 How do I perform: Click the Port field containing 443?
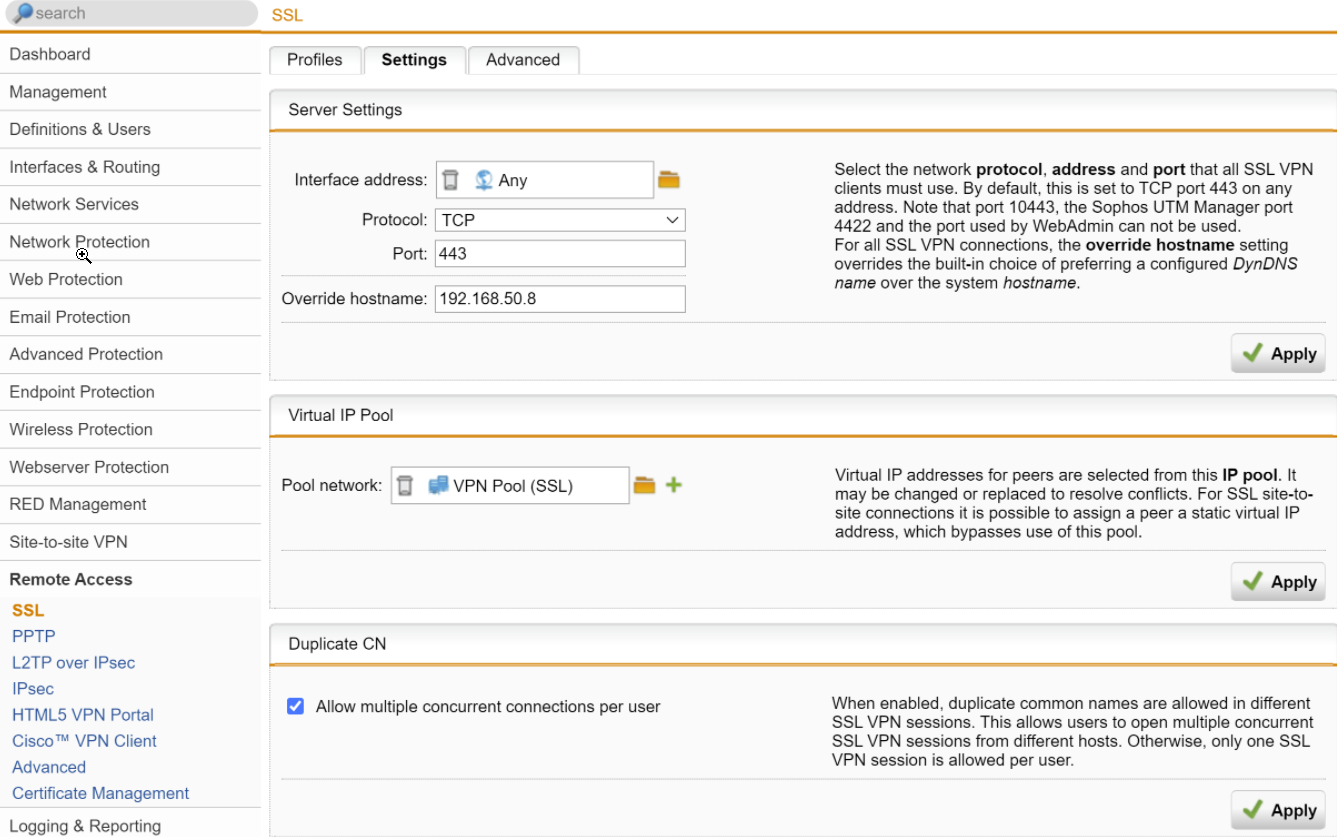(560, 254)
